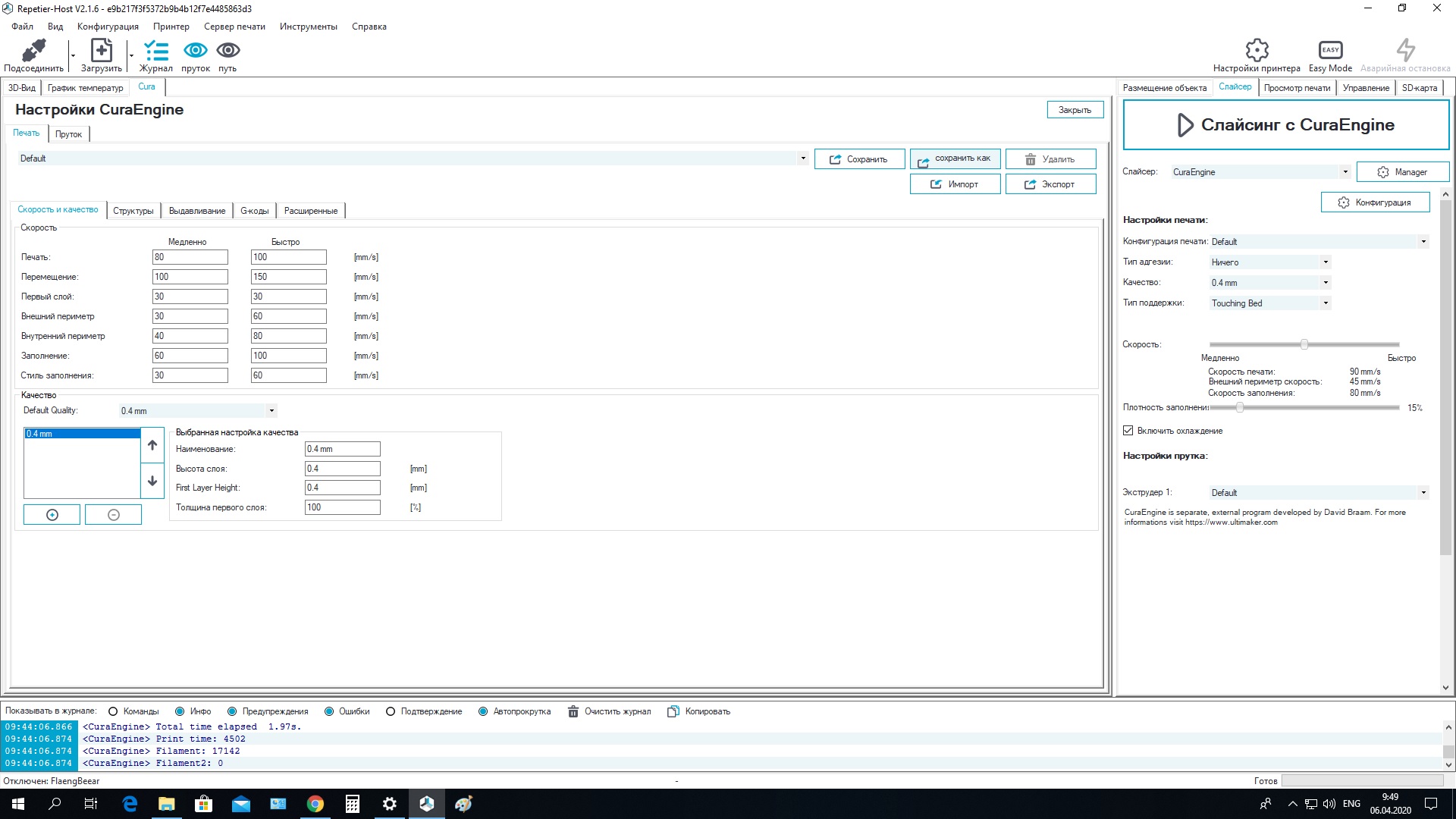Open the Конфигурация menu

coord(108,27)
